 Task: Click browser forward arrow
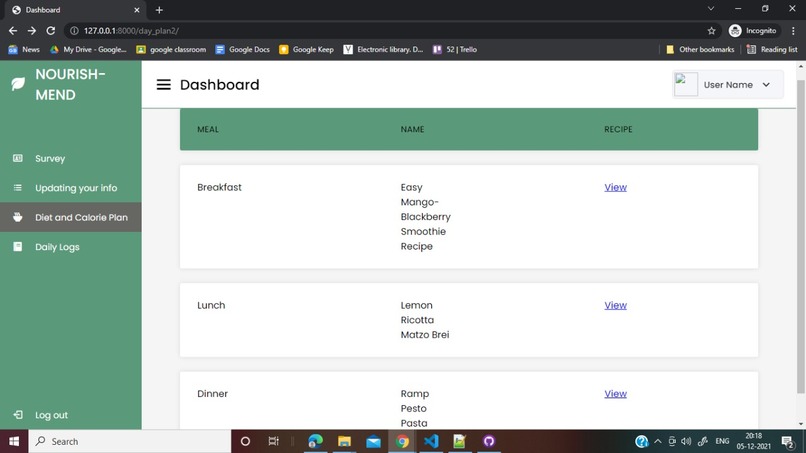click(32, 31)
